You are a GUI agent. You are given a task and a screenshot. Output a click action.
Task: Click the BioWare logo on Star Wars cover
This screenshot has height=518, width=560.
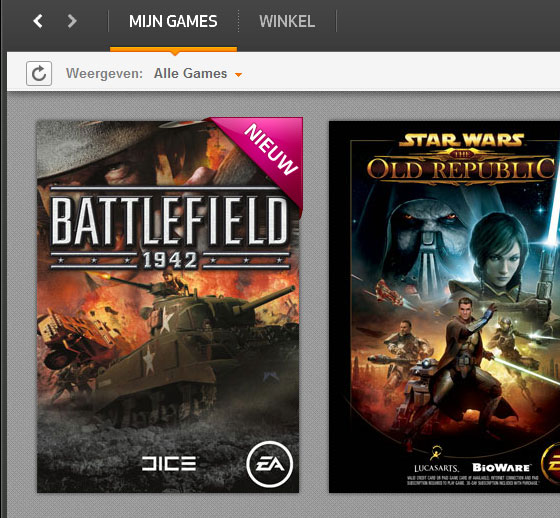click(x=501, y=468)
